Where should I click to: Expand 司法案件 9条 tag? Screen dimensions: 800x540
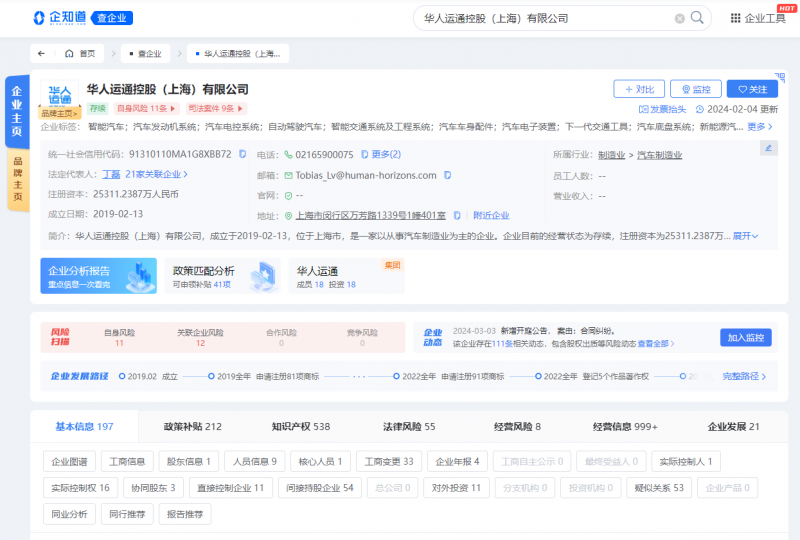coord(215,108)
